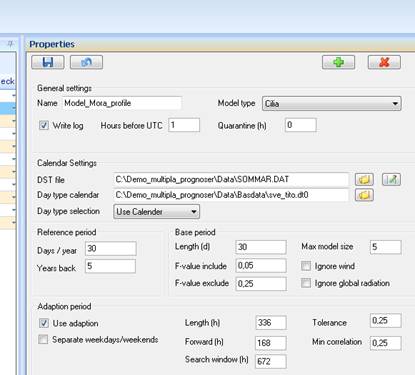This screenshot has height=375, width=415.
Task: Click the blue floppy disk save icon
Action: tap(48, 62)
